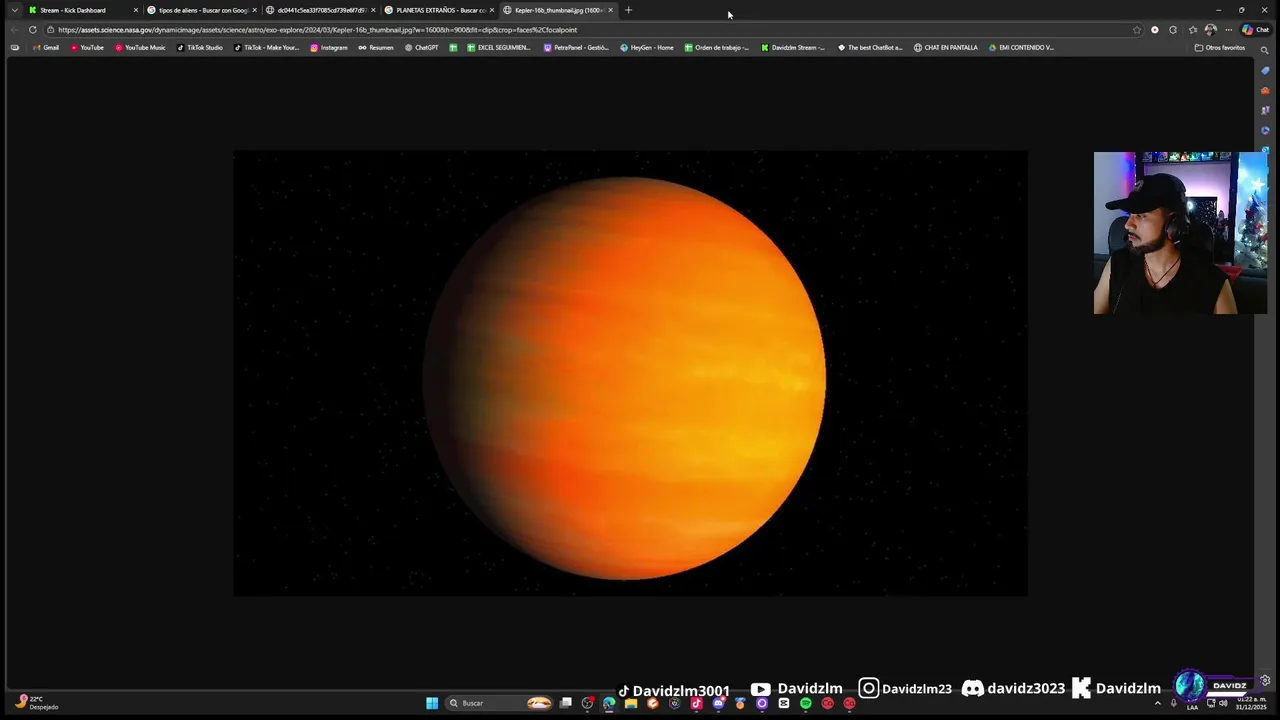Open PetraPanel - Gestió... bookmark
Image resolution: width=1280 pixels, height=720 pixels.
[x=576, y=47]
